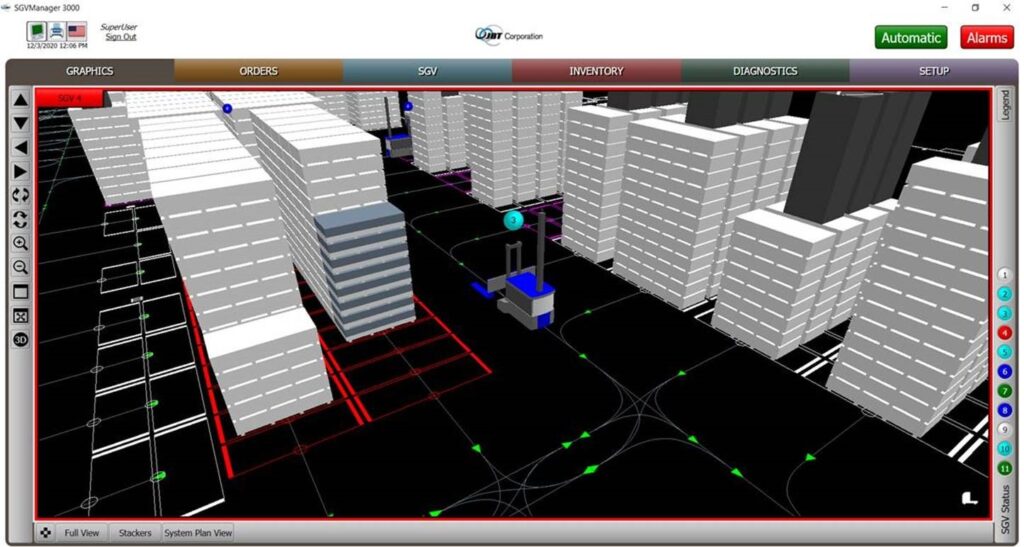Click the Sign Out link
This screenshot has height=547, width=1024.
point(120,37)
